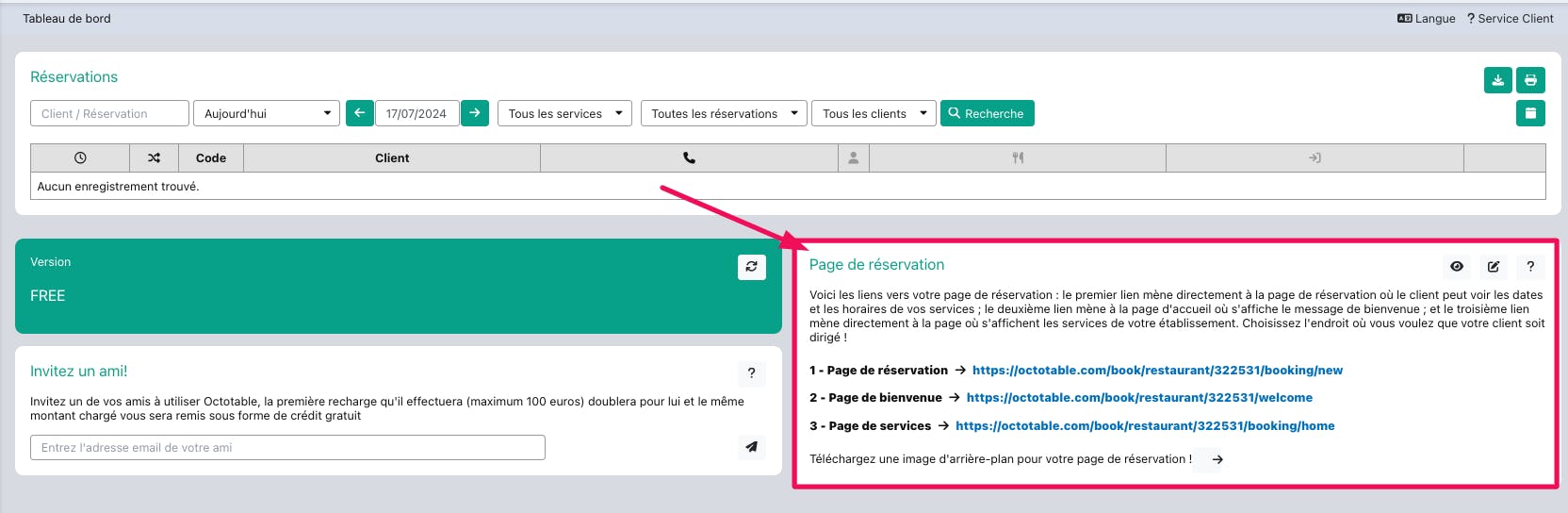Image resolution: width=1568 pixels, height=513 pixels.
Task: Click the Client / Réservation search field
Action: pyautogui.click(x=109, y=113)
